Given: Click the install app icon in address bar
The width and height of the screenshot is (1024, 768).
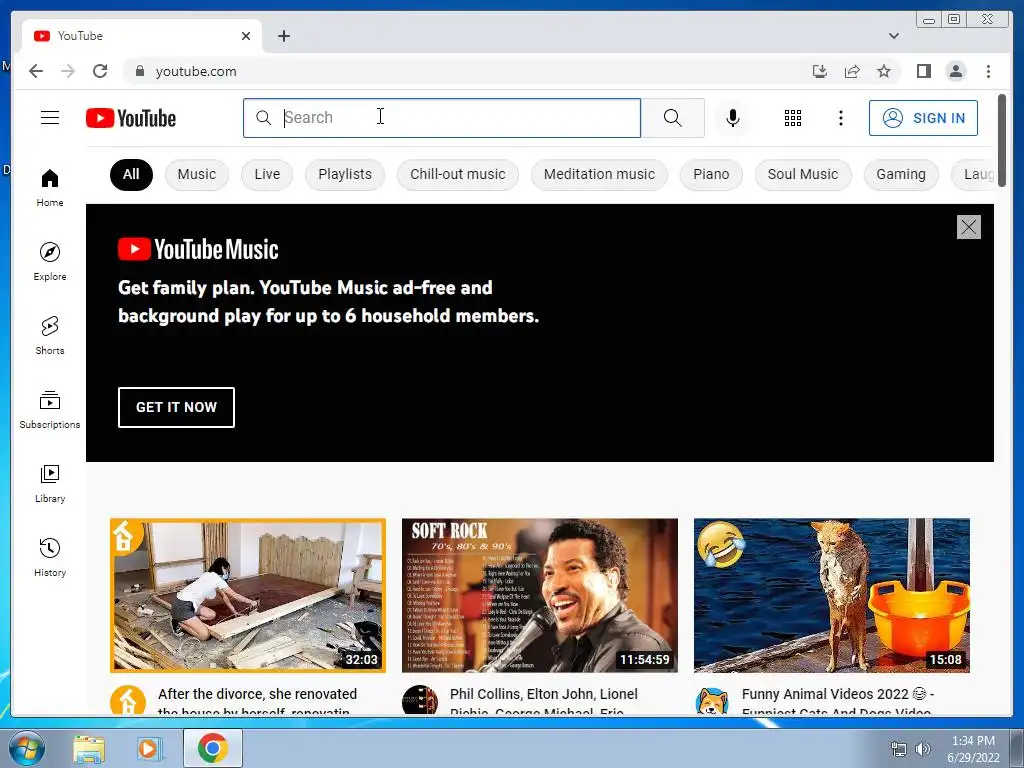Looking at the screenshot, I should 820,71.
